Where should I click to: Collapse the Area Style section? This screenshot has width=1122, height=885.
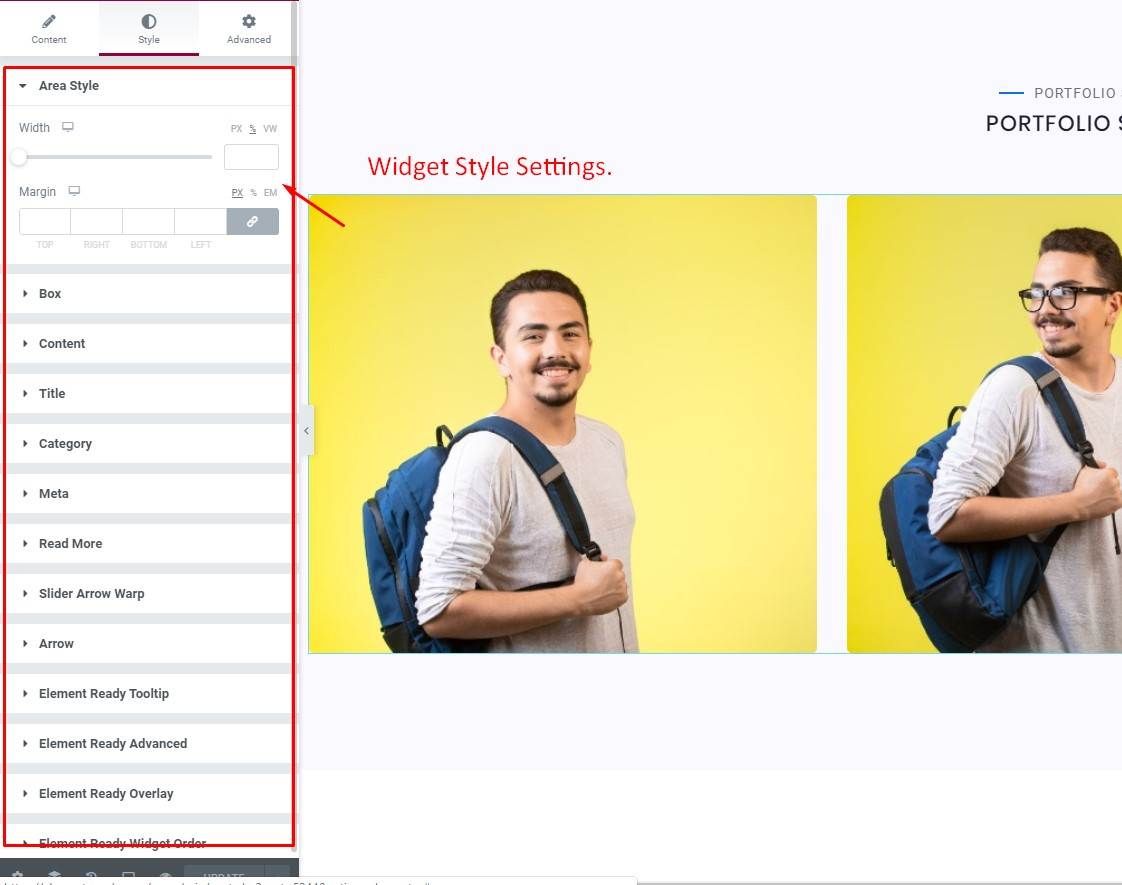pos(68,86)
